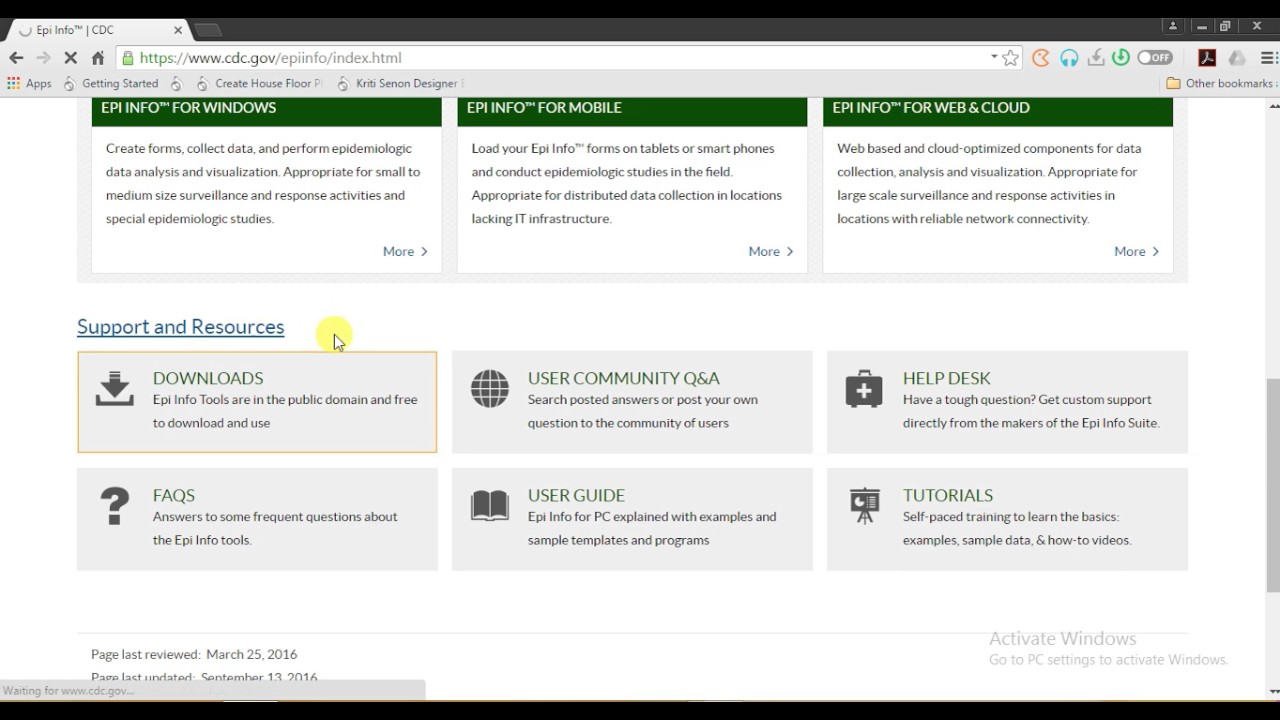Go back with the browser back arrow
The height and width of the screenshot is (720, 1280).
click(x=16, y=58)
